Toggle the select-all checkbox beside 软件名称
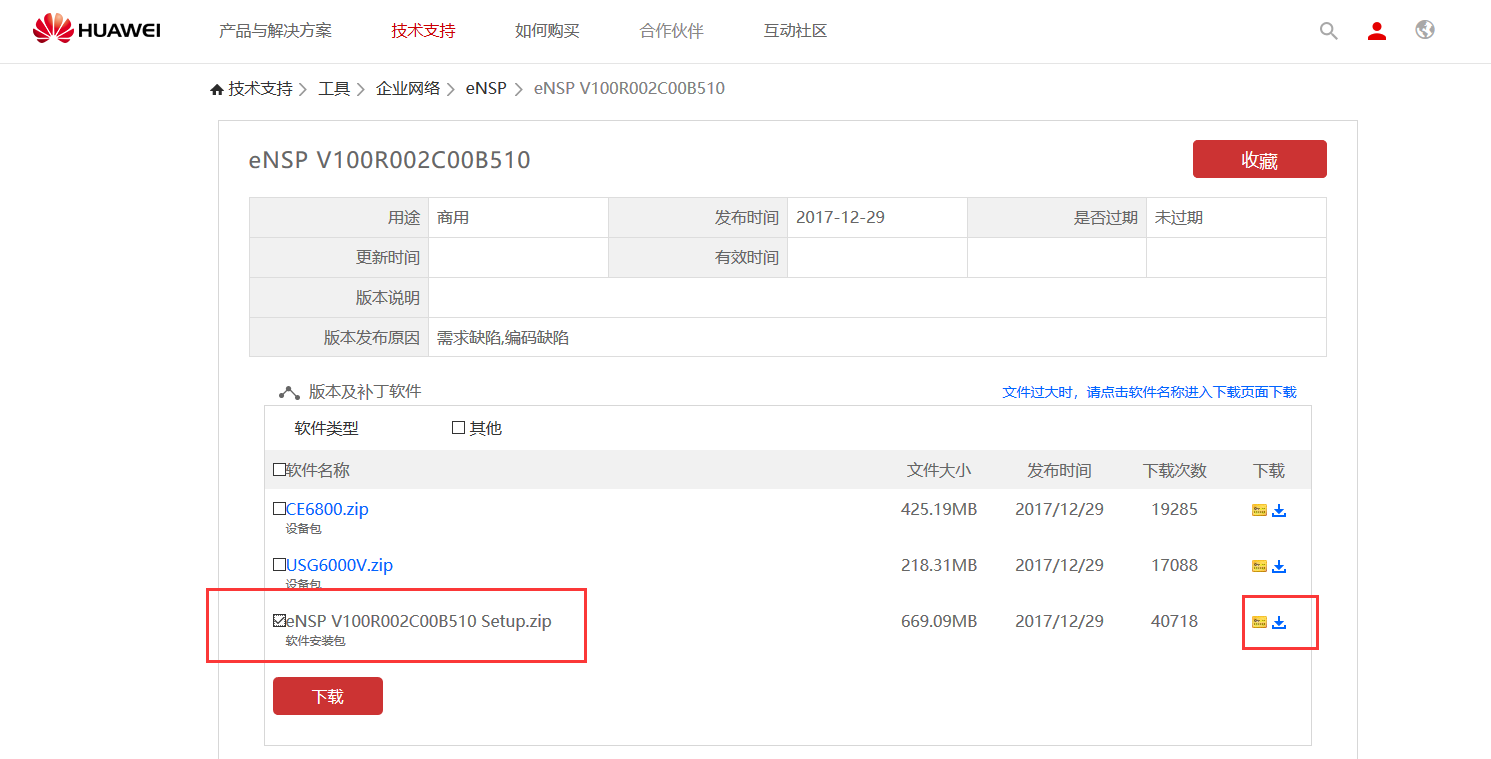Image resolution: width=1491 pixels, height=759 pixels. (x=279, y=470)
